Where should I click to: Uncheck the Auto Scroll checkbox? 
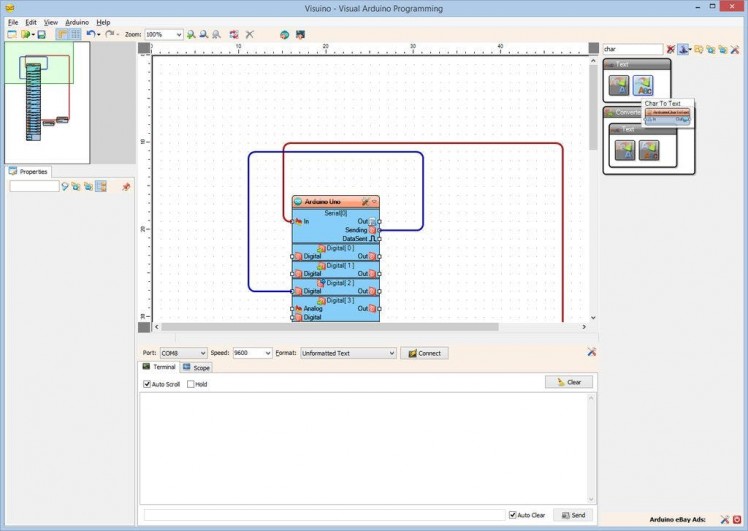pyautogui.click(x=147, y=384)
